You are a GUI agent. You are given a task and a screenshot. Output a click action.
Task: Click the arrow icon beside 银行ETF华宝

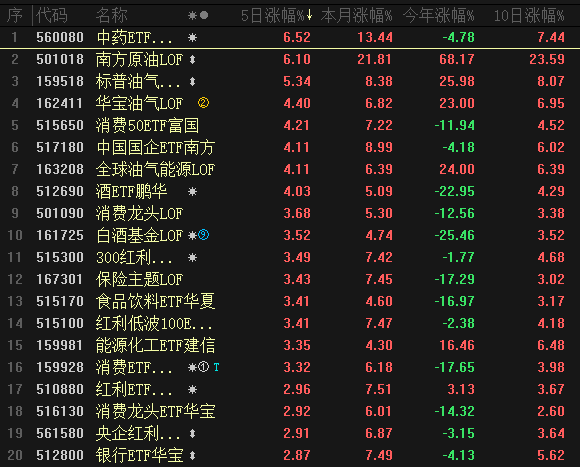coord(192,456)
